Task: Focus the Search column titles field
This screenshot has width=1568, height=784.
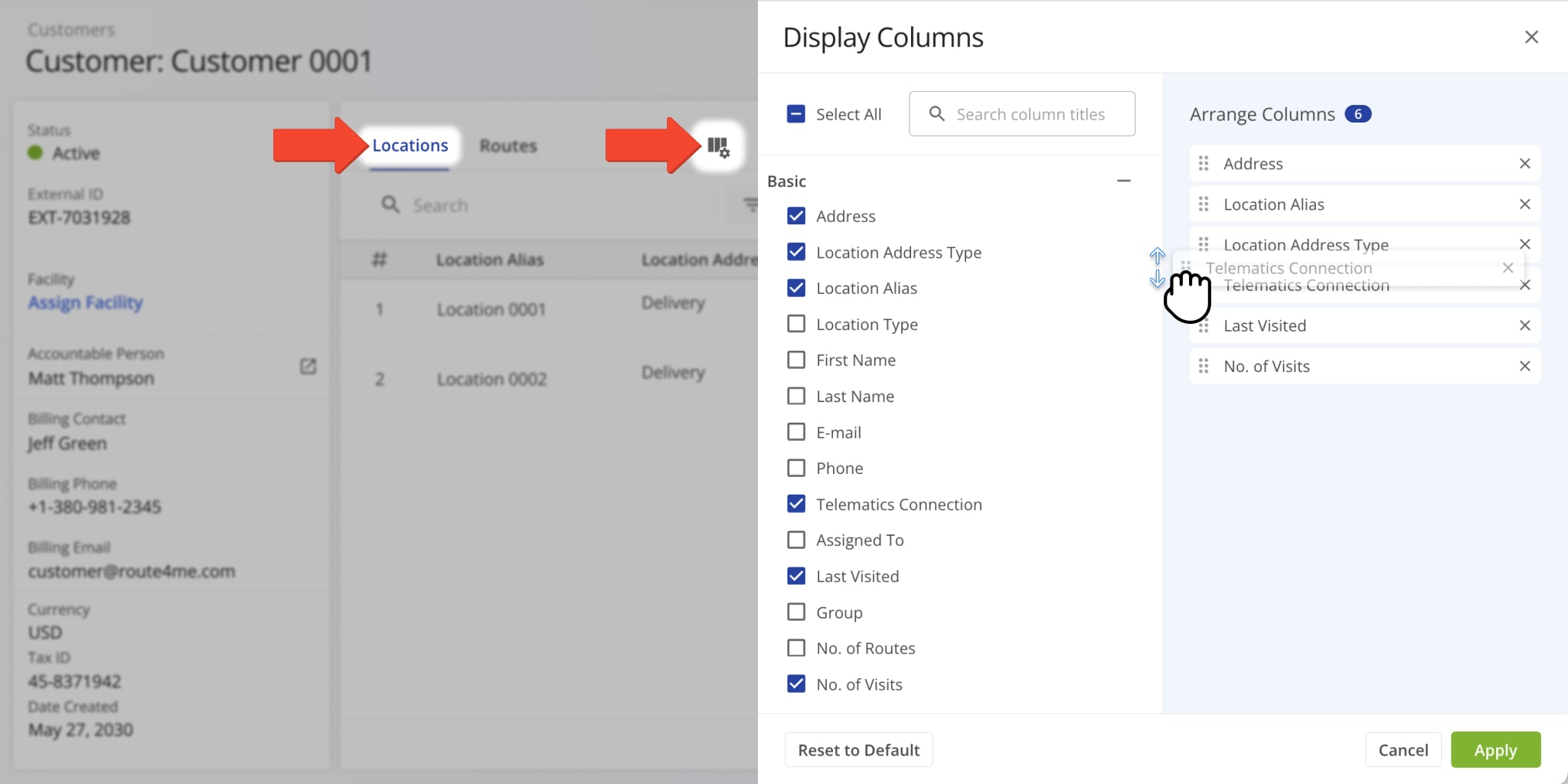Action: pos(1021,114)
